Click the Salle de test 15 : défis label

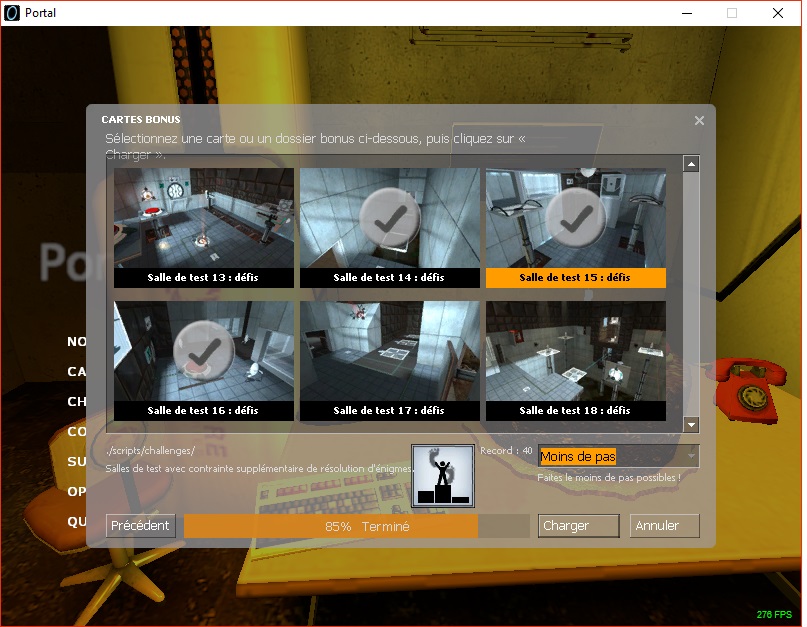pos(575,278)
